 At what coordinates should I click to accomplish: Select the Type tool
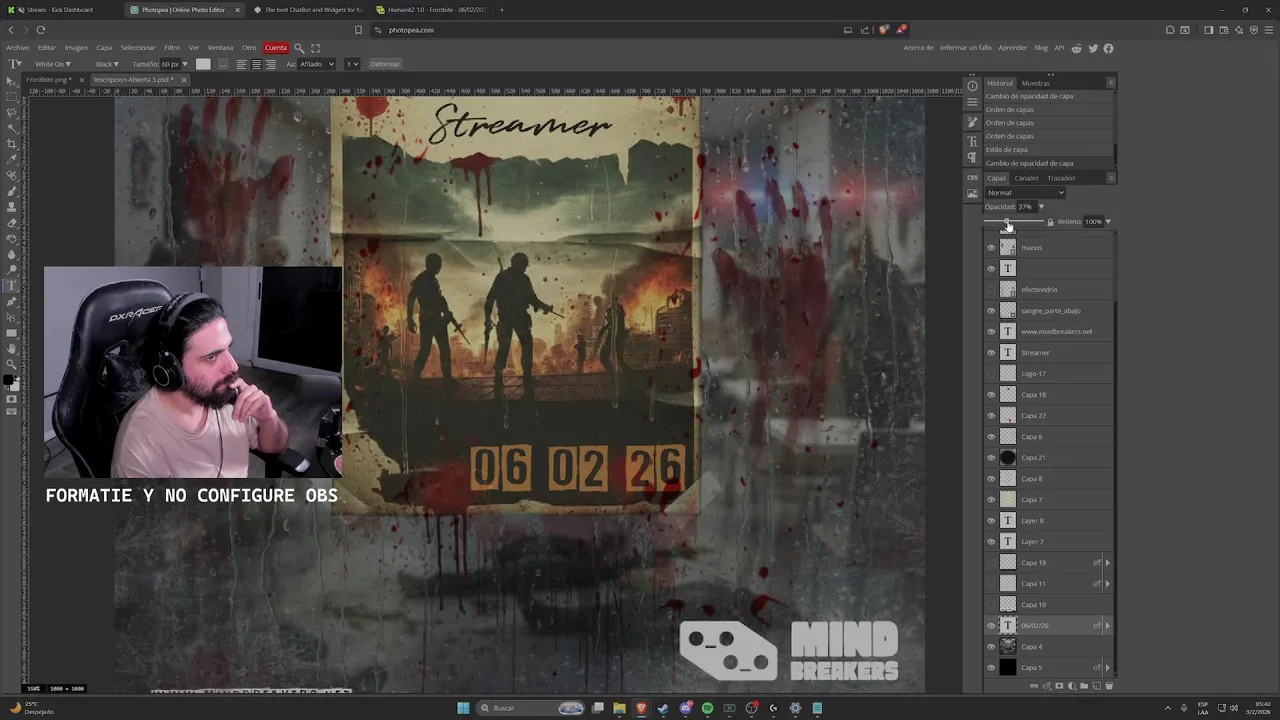(11, 285)
